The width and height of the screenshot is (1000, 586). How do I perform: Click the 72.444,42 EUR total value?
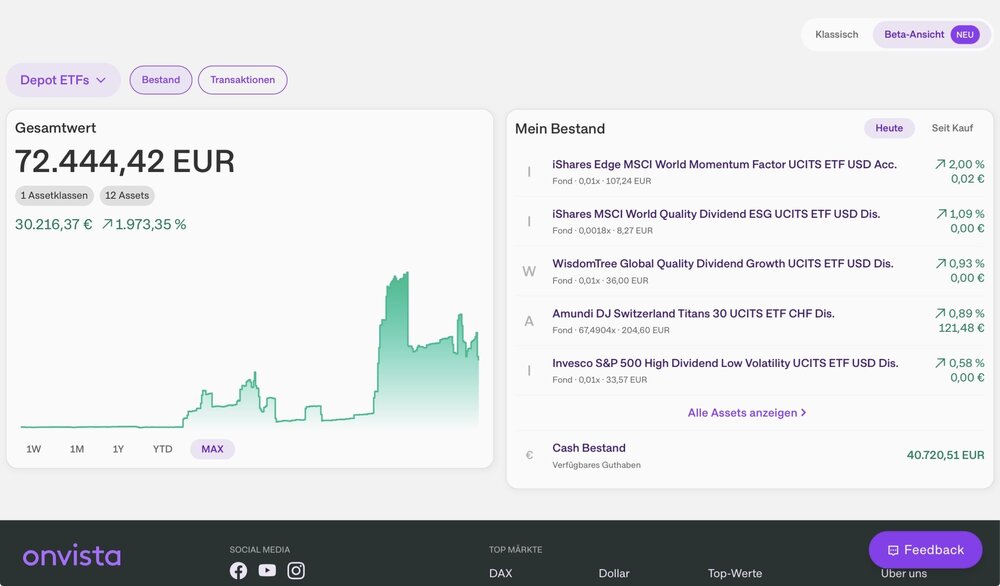point(125,161)
